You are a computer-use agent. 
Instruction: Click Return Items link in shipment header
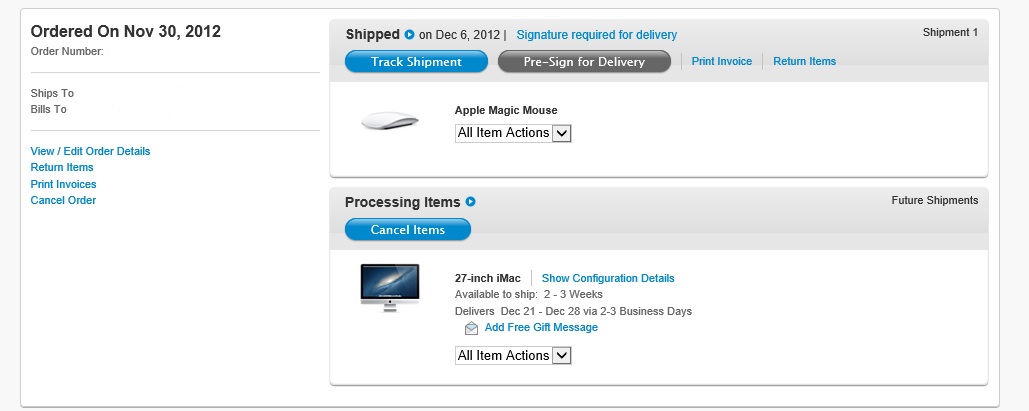tap(804, 61)
